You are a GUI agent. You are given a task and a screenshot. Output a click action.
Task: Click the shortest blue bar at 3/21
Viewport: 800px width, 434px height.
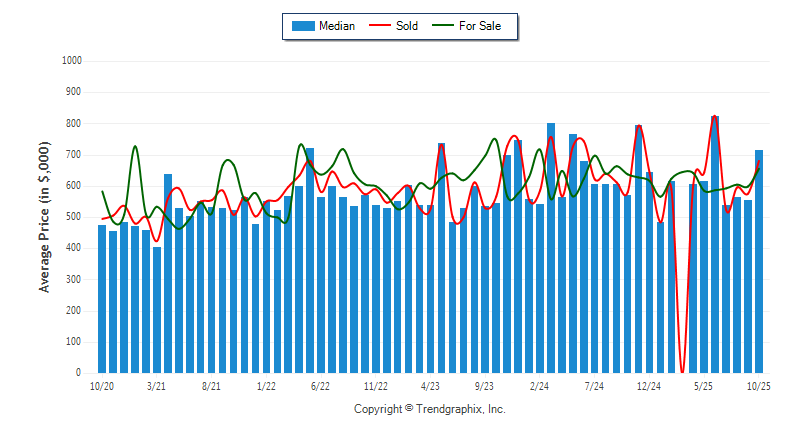click(x=157, y=310)
